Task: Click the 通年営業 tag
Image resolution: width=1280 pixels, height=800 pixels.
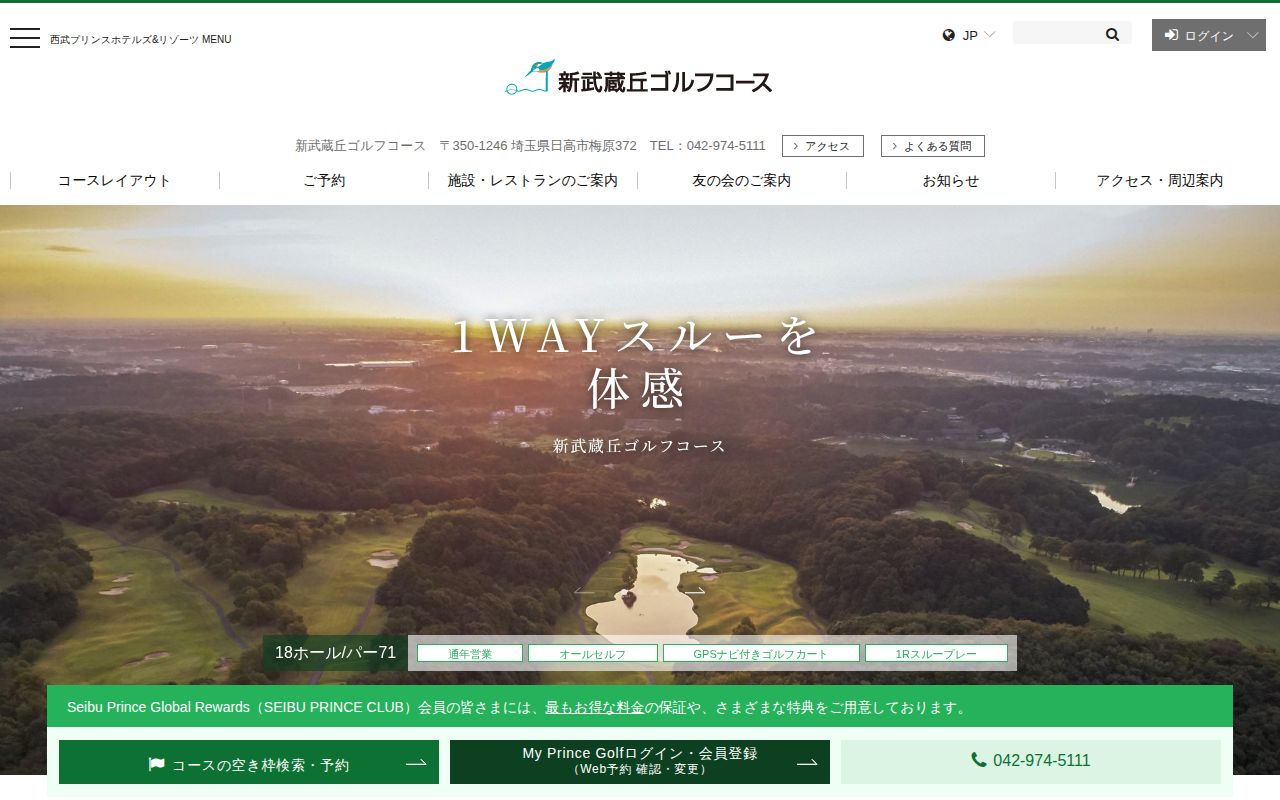Action: point(470,654)
